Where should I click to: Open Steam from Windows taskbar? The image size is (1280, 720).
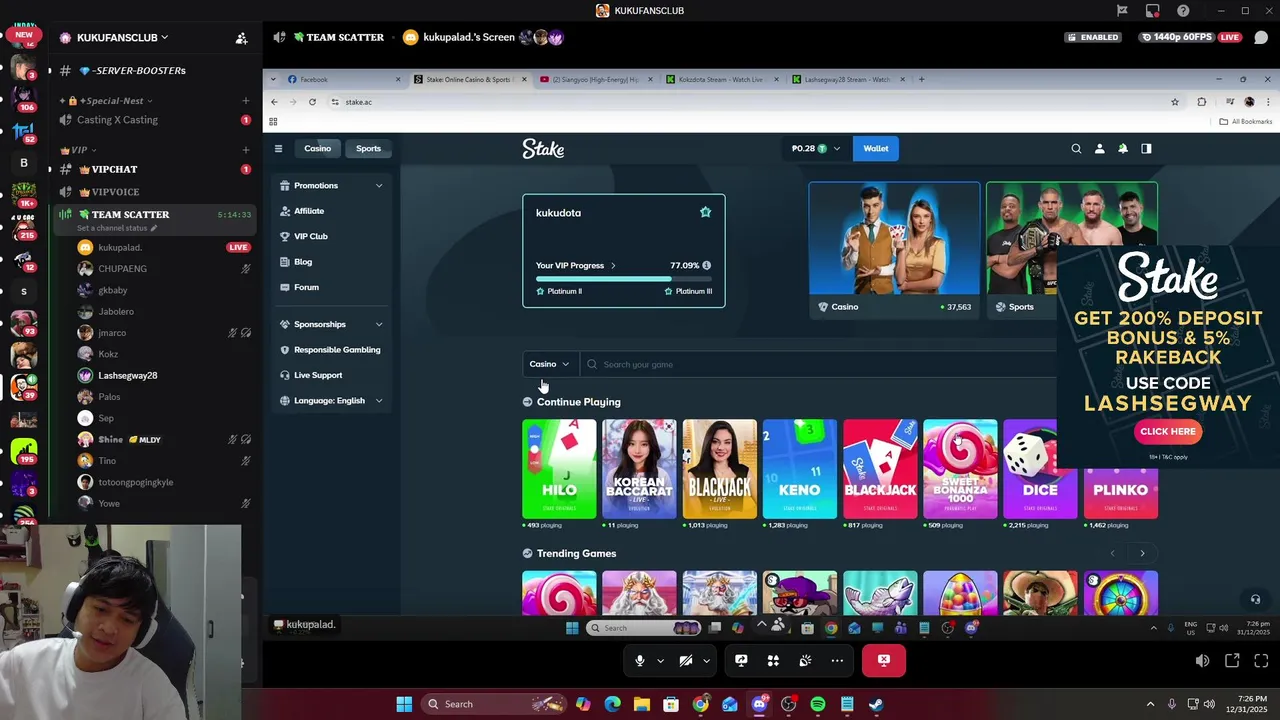pyautogui.click(x=876, y=704)
